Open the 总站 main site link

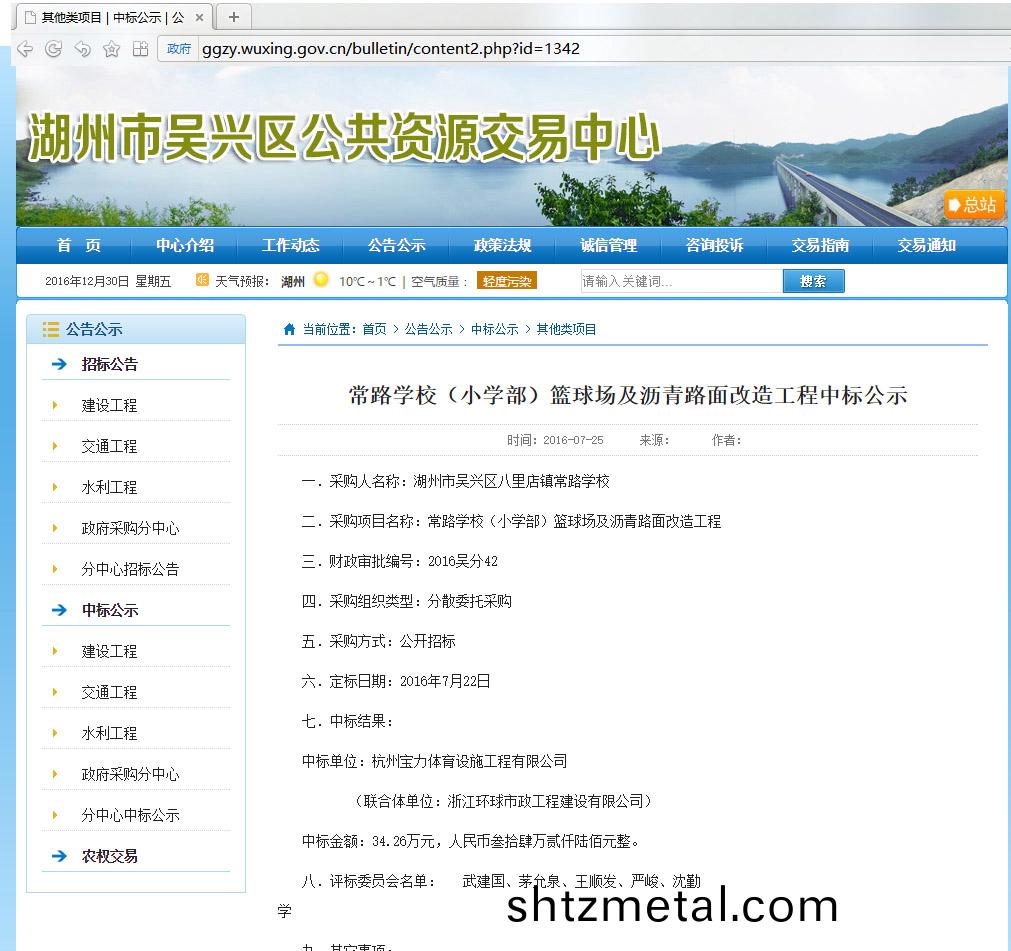tap(973, 204)
